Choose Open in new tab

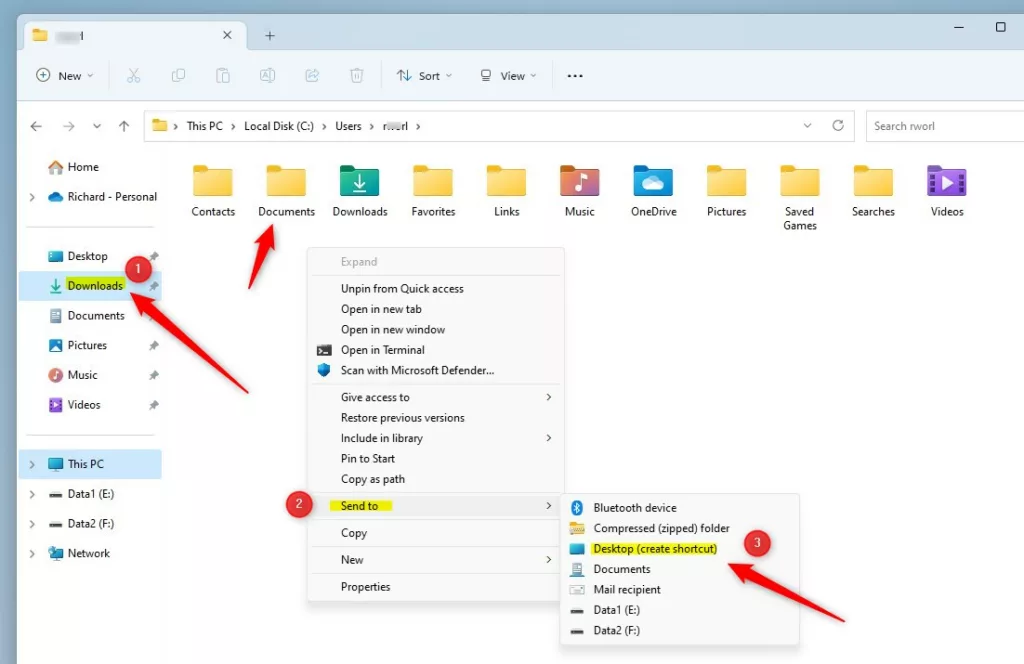click(x=435, y=309)
